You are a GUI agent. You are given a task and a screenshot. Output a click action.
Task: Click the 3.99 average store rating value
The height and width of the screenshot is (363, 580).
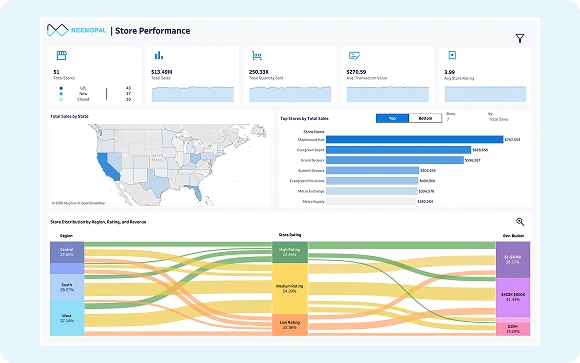point(449,72)
